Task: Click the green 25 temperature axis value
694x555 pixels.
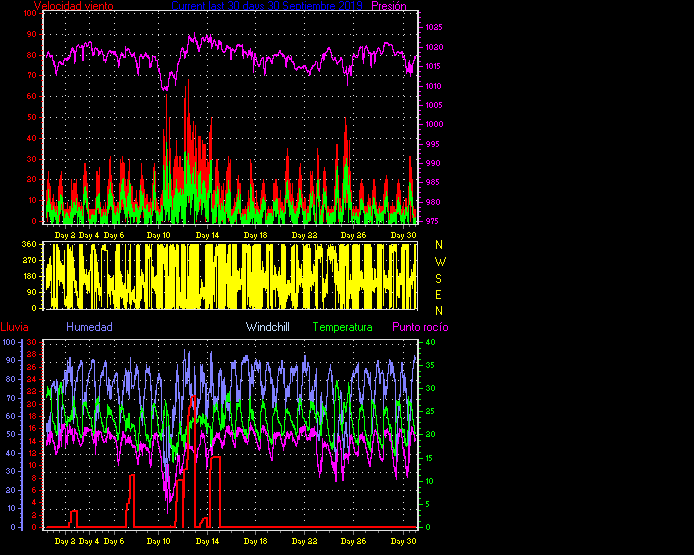Action: point(430,412)
